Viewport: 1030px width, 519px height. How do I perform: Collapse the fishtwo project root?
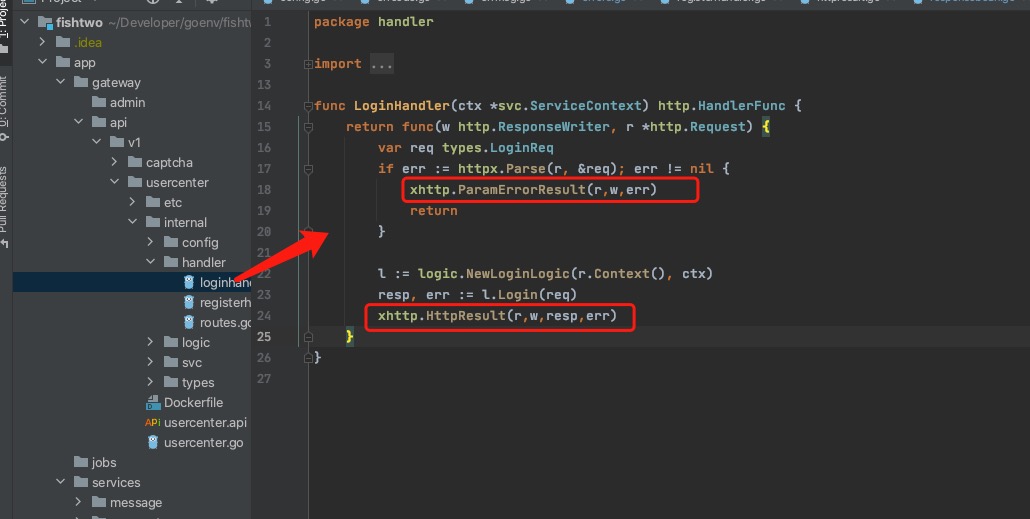[x=25, y=22]
